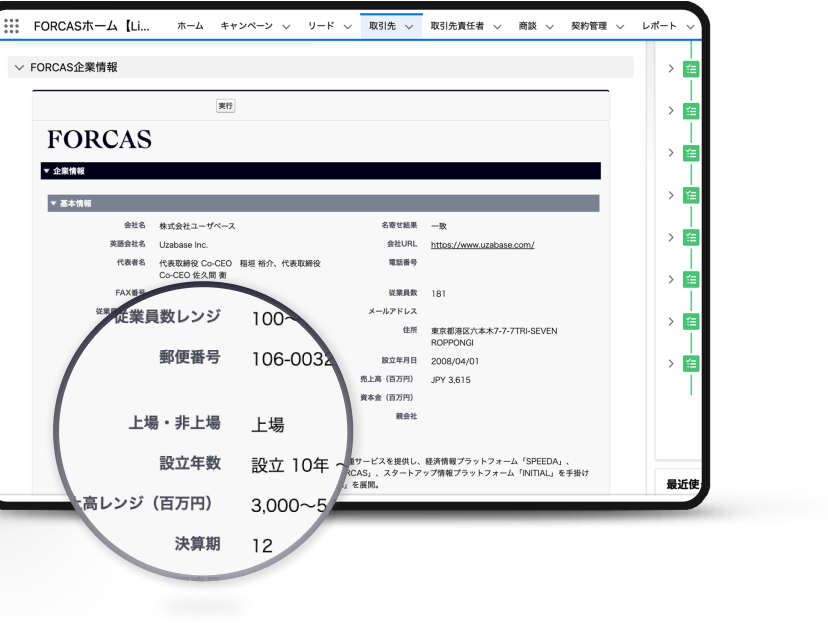Open the eighth green task icon
This screenshot has height=632, width=828.
click(691, 364)
